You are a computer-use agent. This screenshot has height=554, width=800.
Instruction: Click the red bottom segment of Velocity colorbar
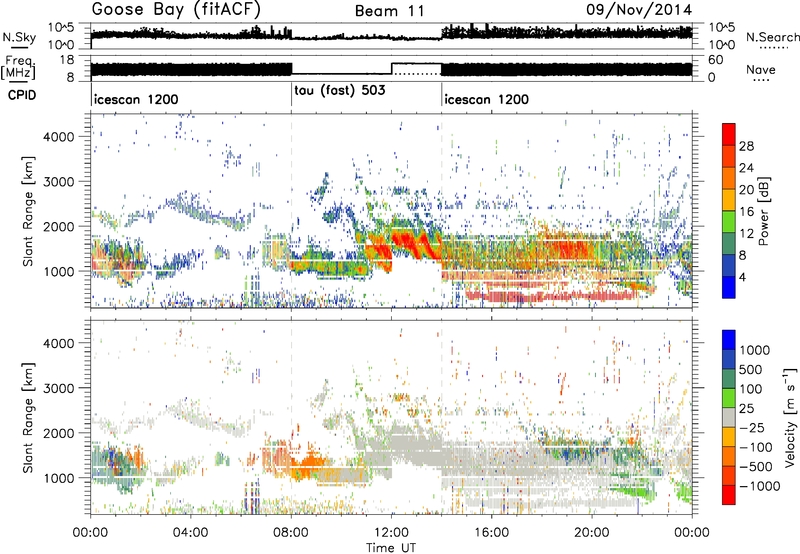(729, 495)
